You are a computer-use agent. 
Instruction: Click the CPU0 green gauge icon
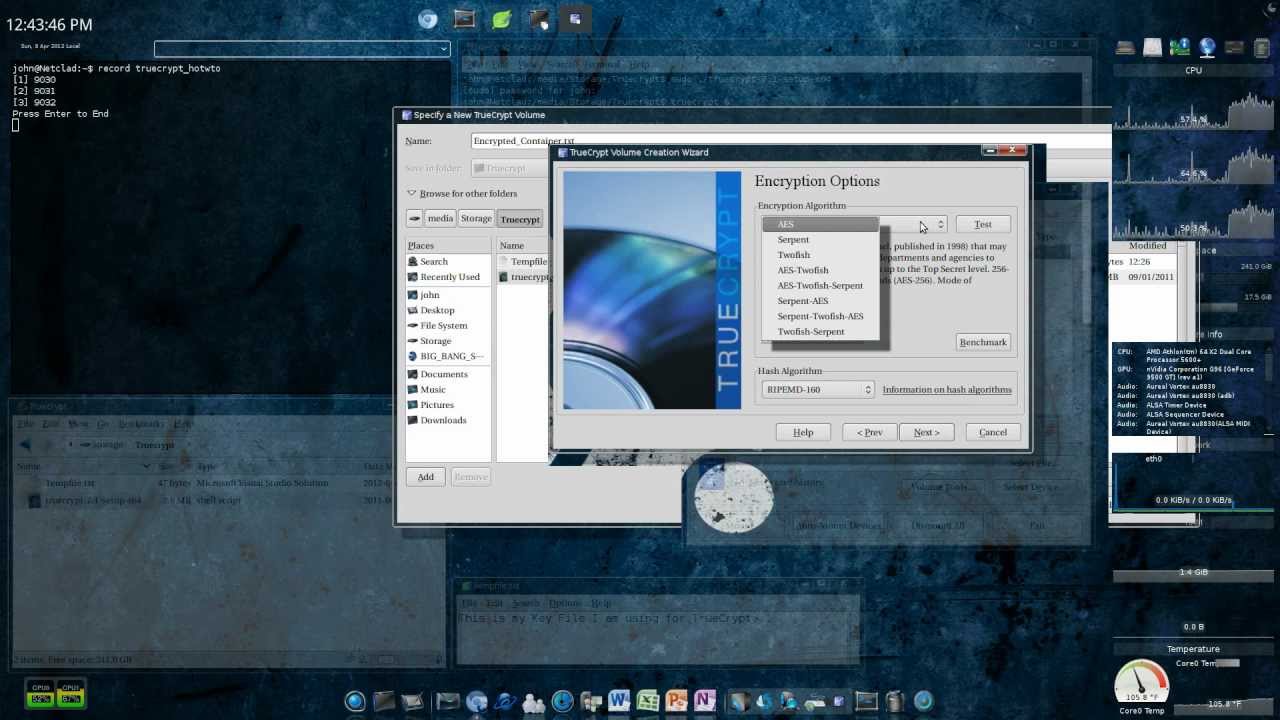tap(41, 694)
